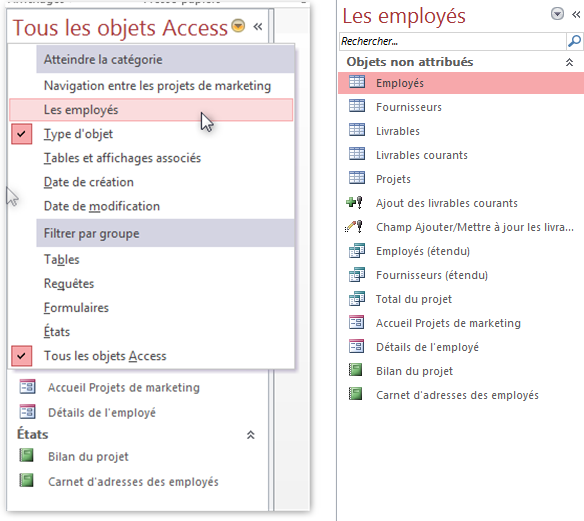Select the Fournisseurs table icon

click(x=357, y=106)
